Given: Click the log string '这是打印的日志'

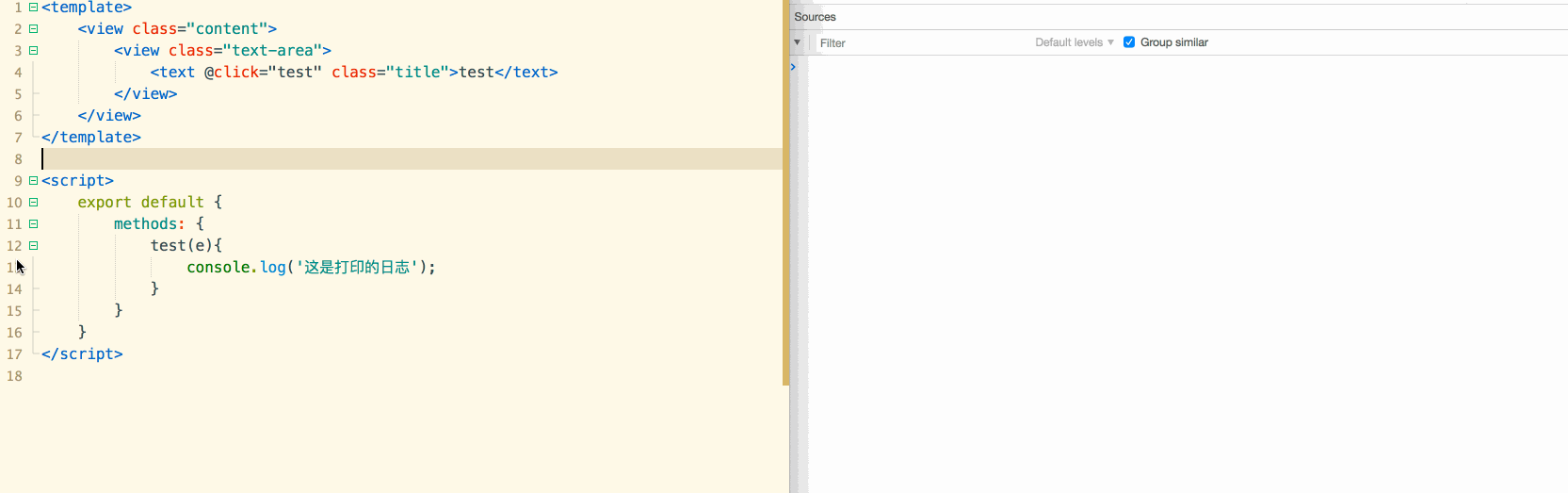Looking at the screenshot, I should [x=357, y=268].
